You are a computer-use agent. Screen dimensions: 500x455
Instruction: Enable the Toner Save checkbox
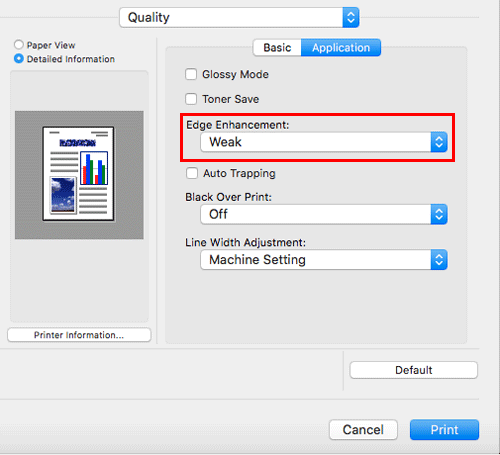pos(191,99)
